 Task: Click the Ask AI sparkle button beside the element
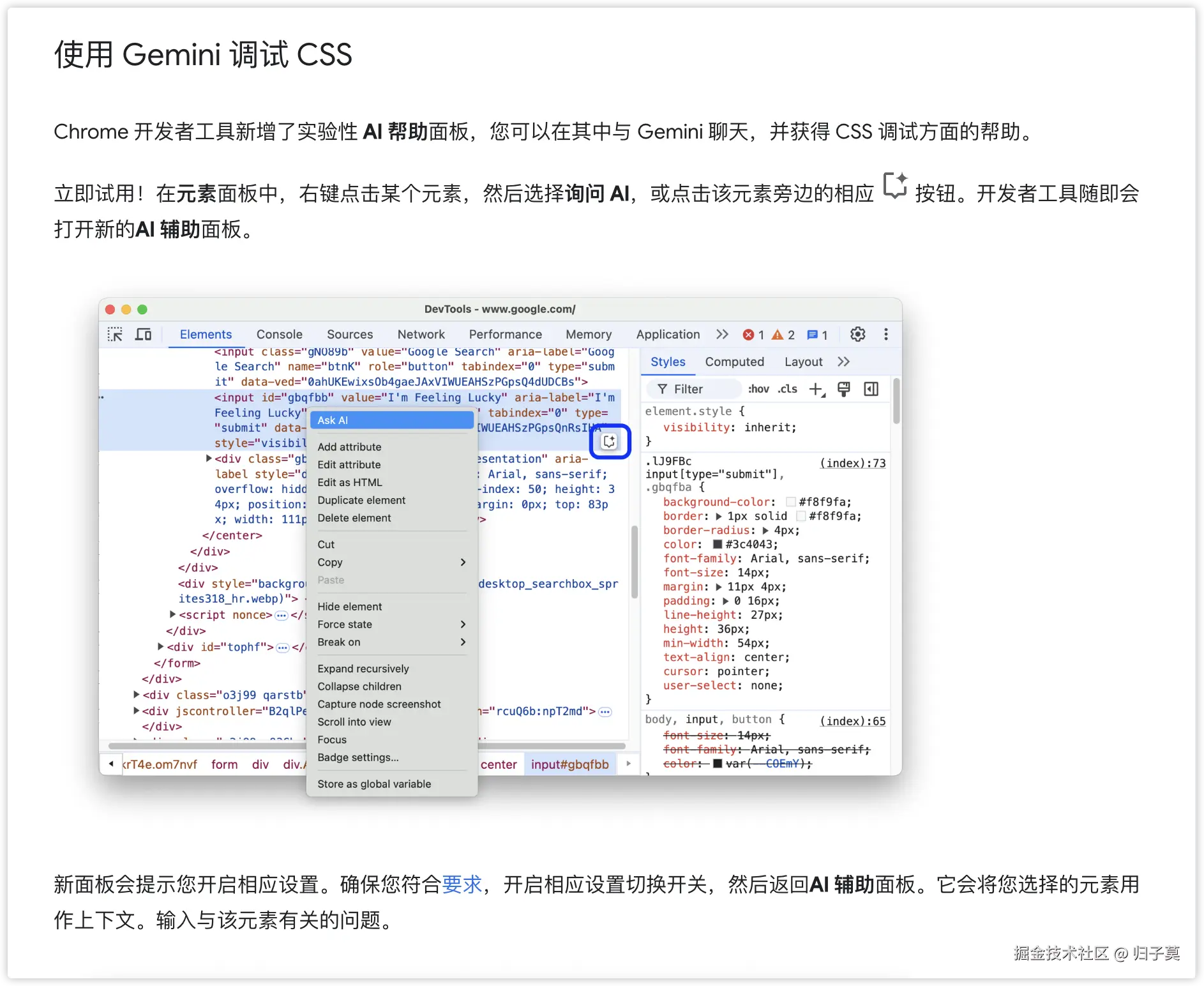click(610, 441)
